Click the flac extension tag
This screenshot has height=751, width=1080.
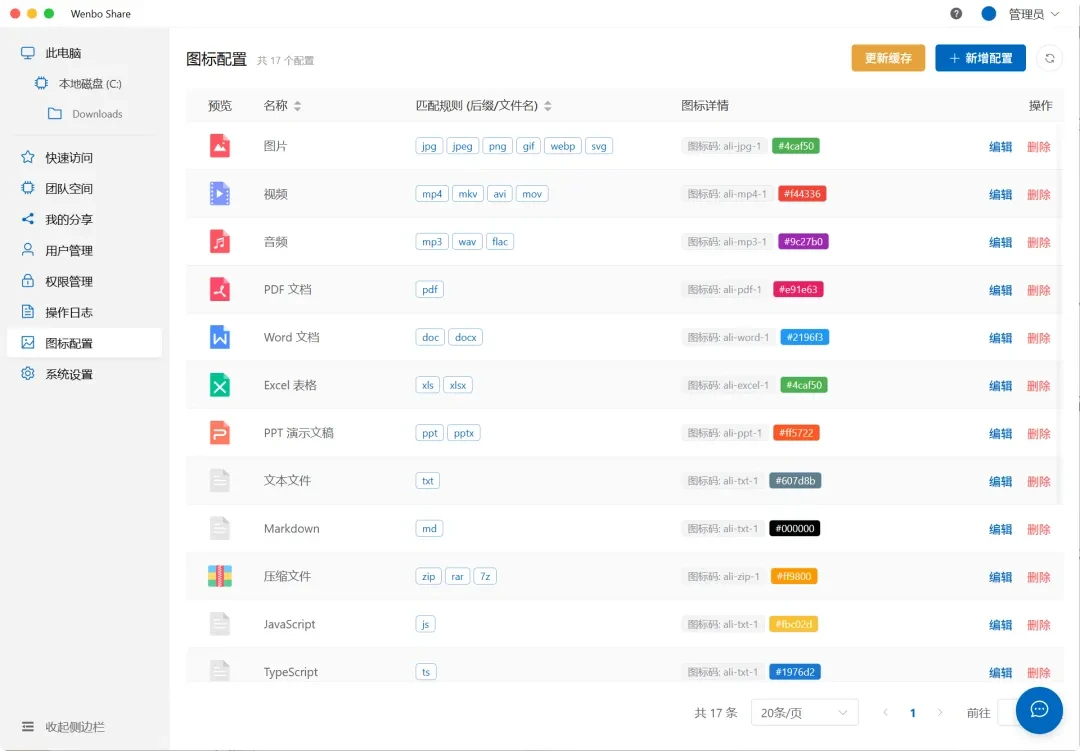pyautogui.click(x=500, y=242)
